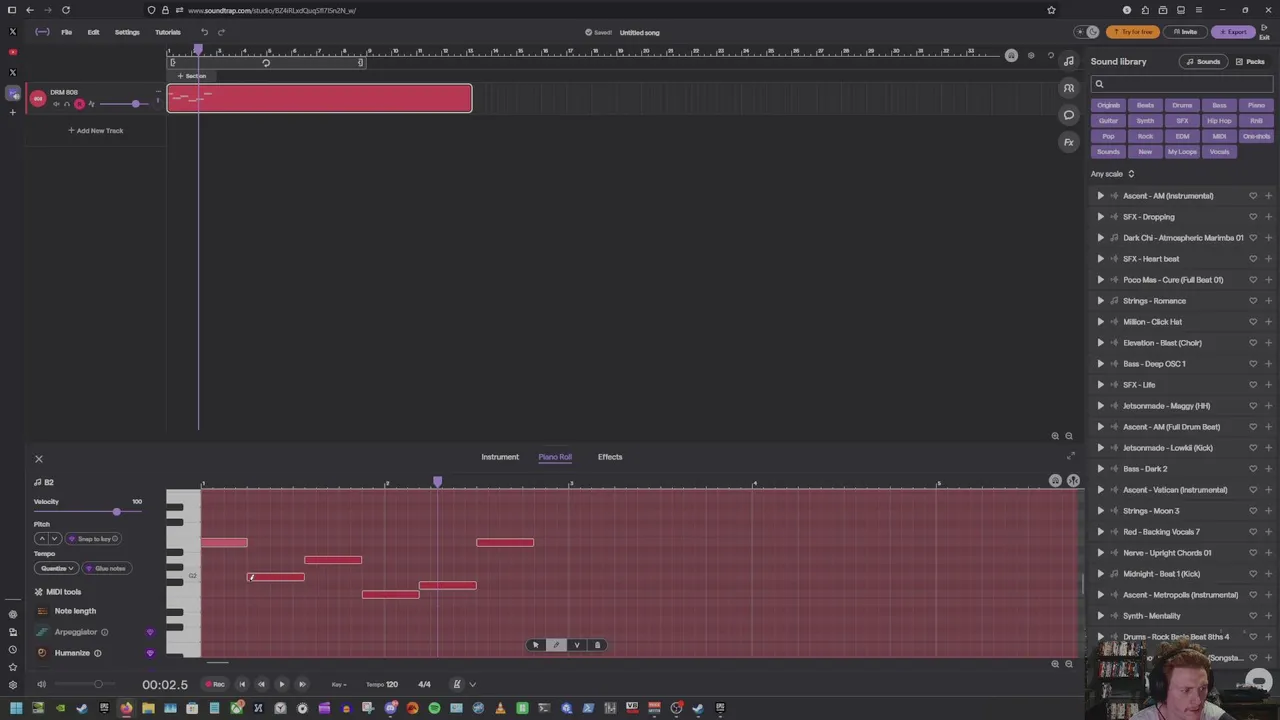The image size is (1280, 720).
Task: Click the sound library search field
Action: click(x=1182, y=84)
